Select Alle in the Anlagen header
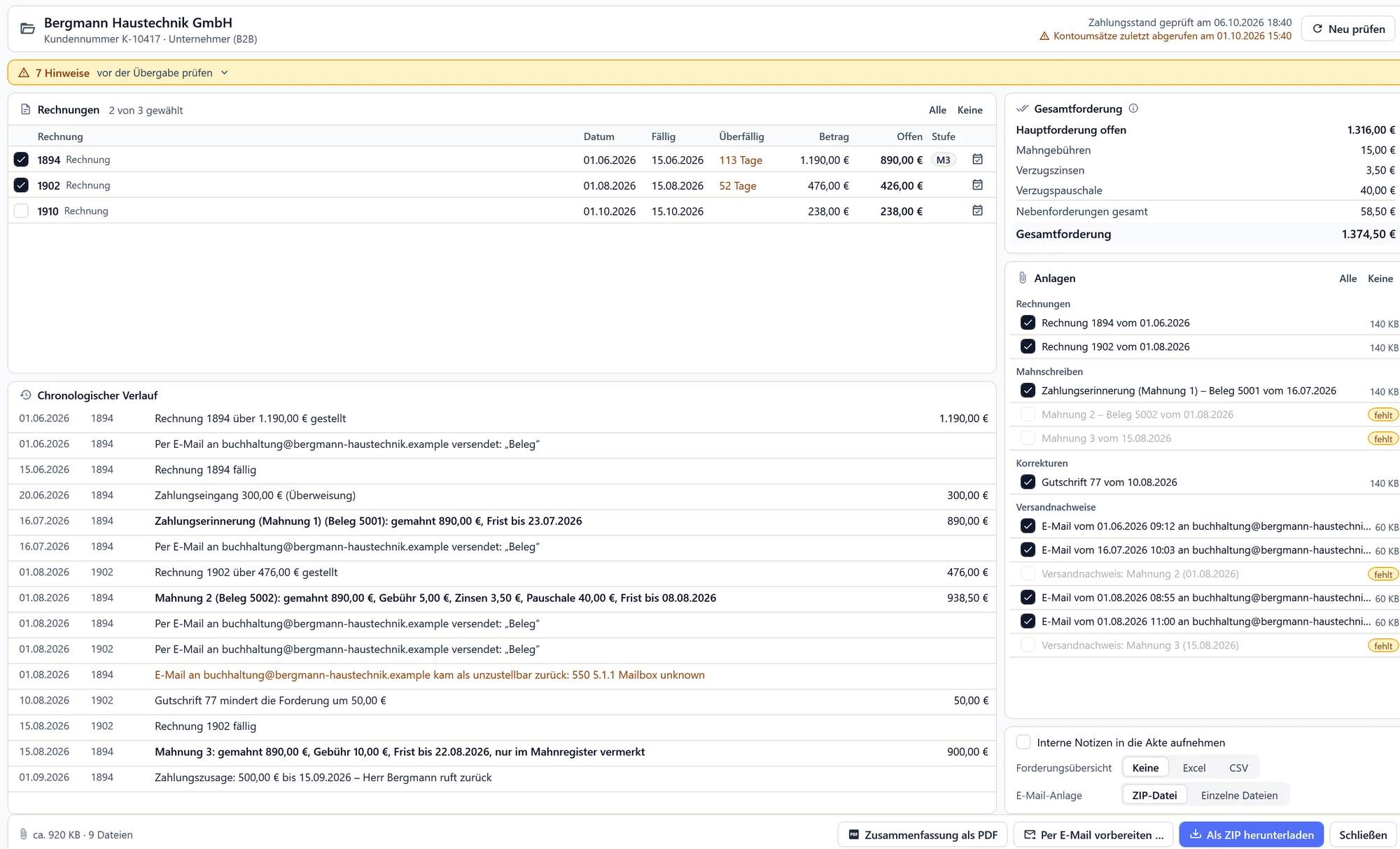1400x849 pixels. tap(1347, 279)
